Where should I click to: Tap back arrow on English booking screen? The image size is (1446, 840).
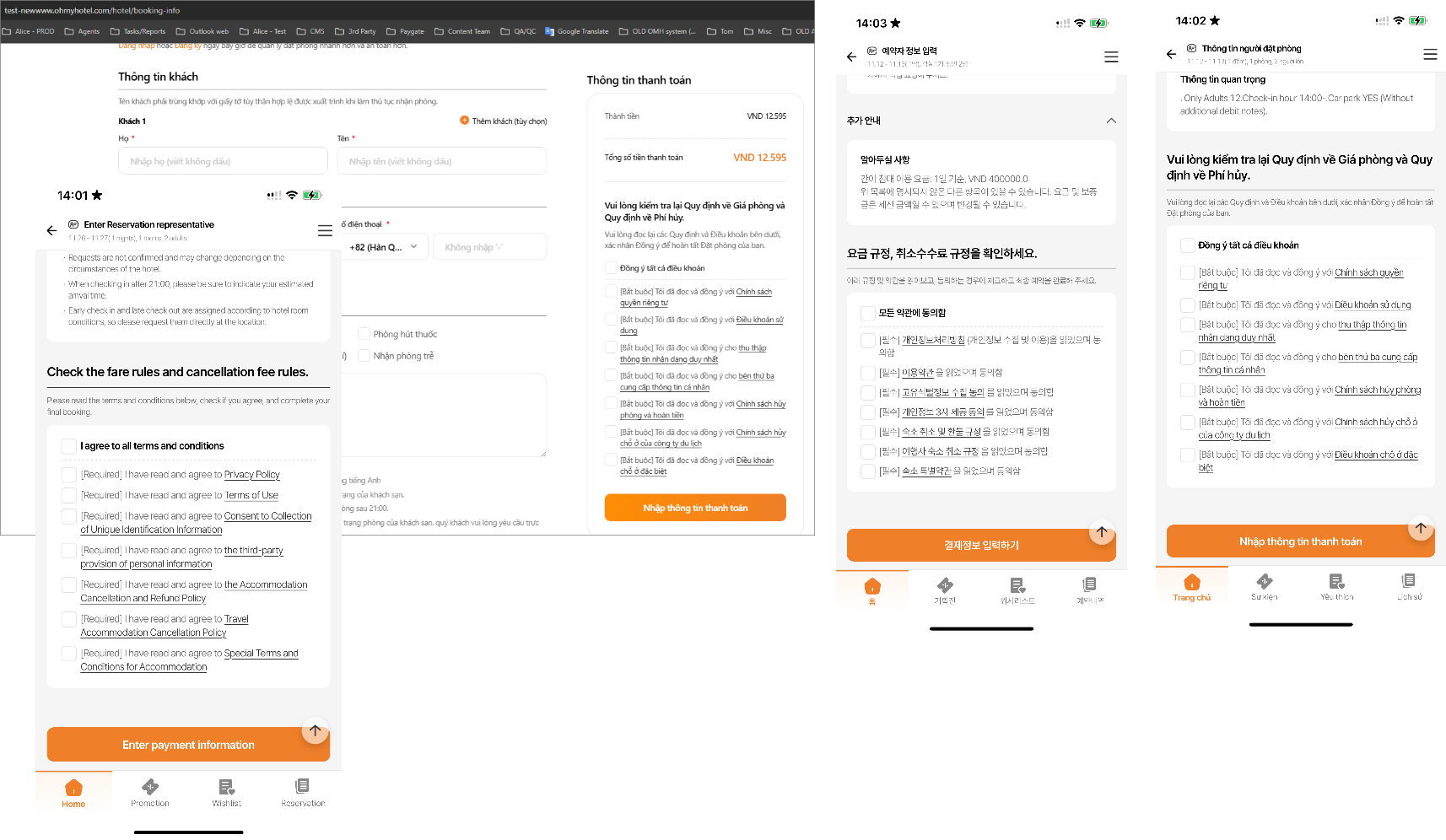point(51,230)
